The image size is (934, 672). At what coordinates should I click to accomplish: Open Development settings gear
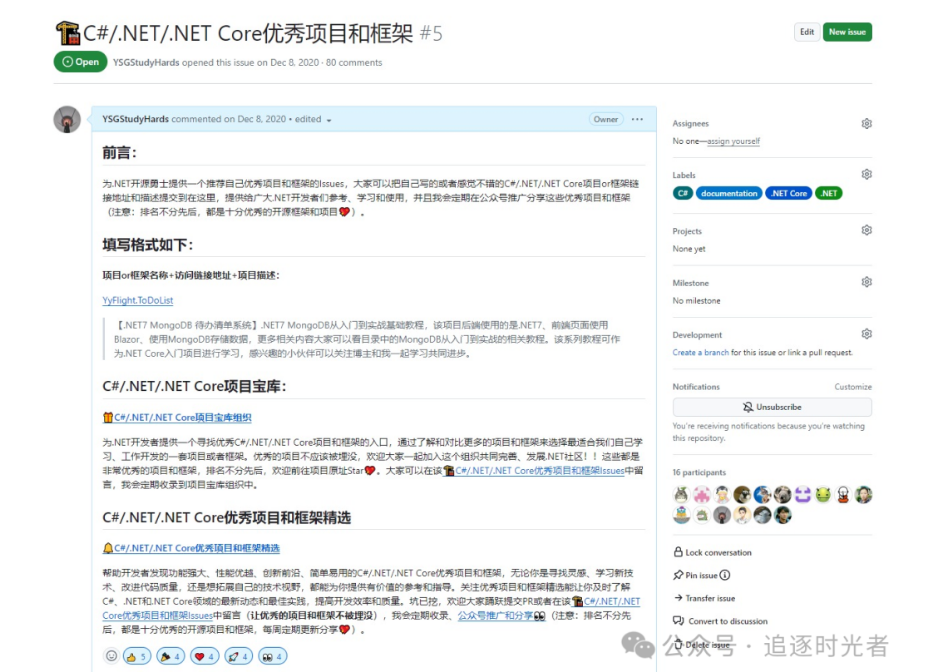(867, 334)
